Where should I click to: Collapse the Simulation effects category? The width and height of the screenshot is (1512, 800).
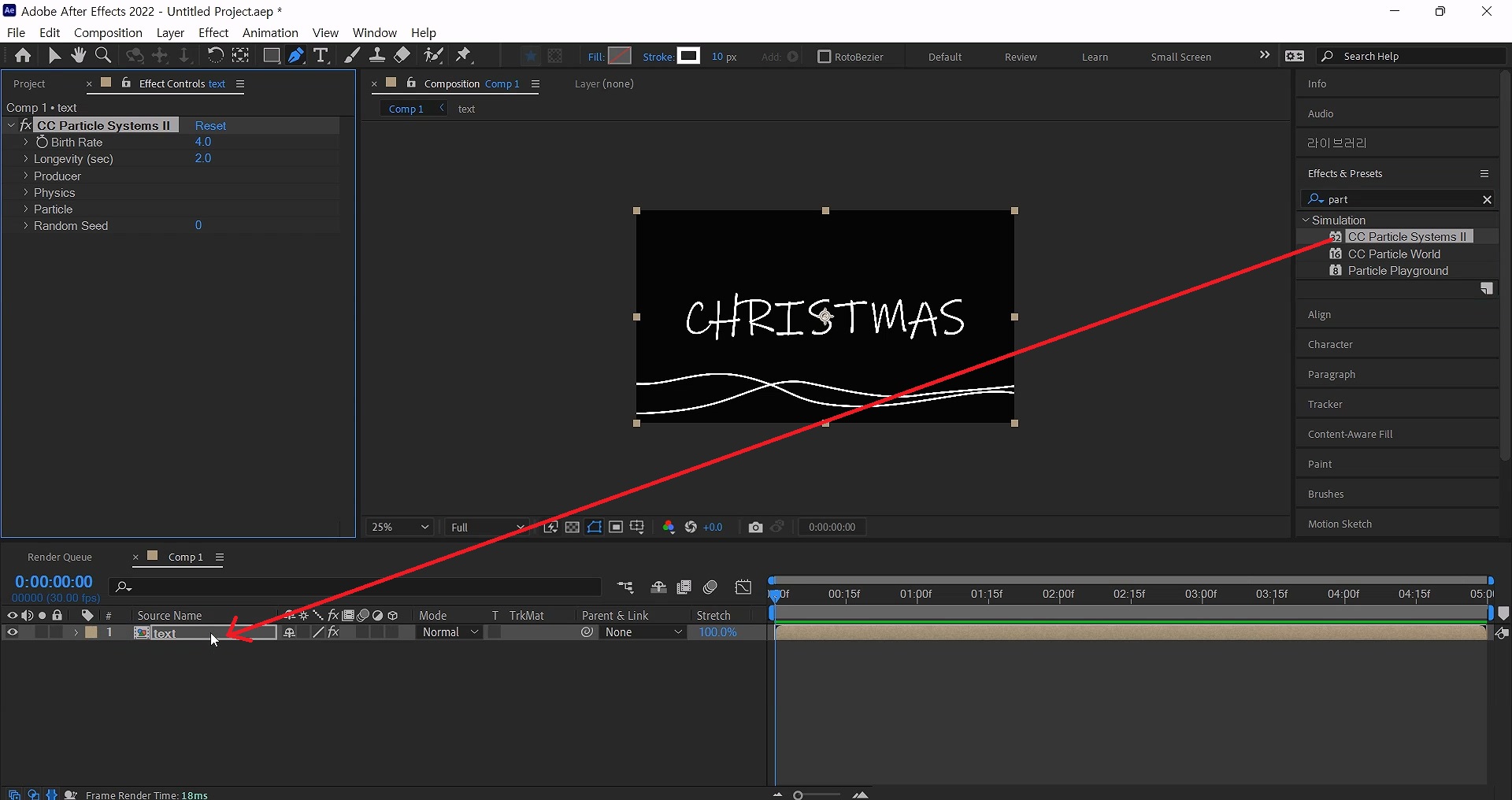[1306, 220]
